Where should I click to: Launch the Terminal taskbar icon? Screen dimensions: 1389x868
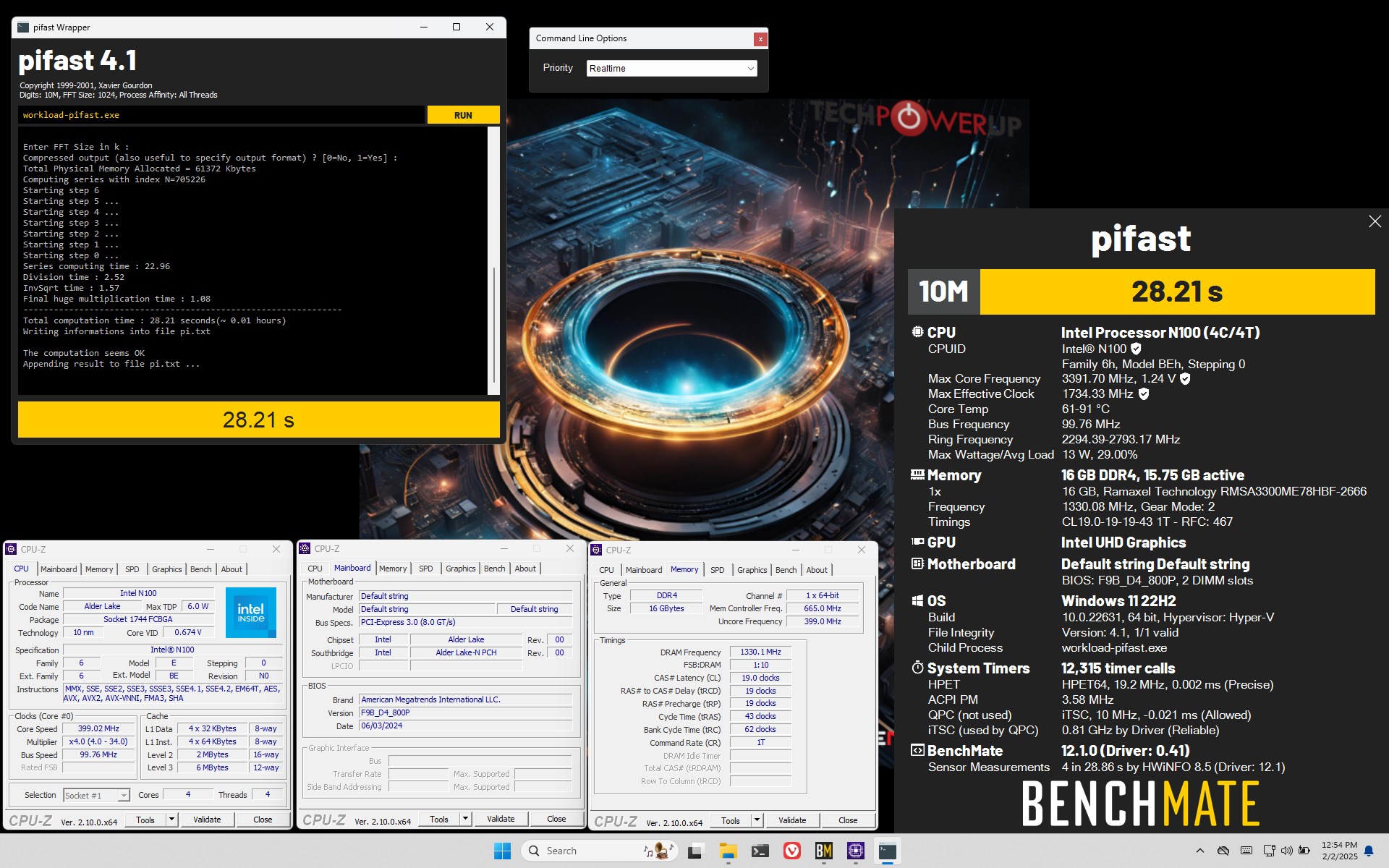point(760,851)
